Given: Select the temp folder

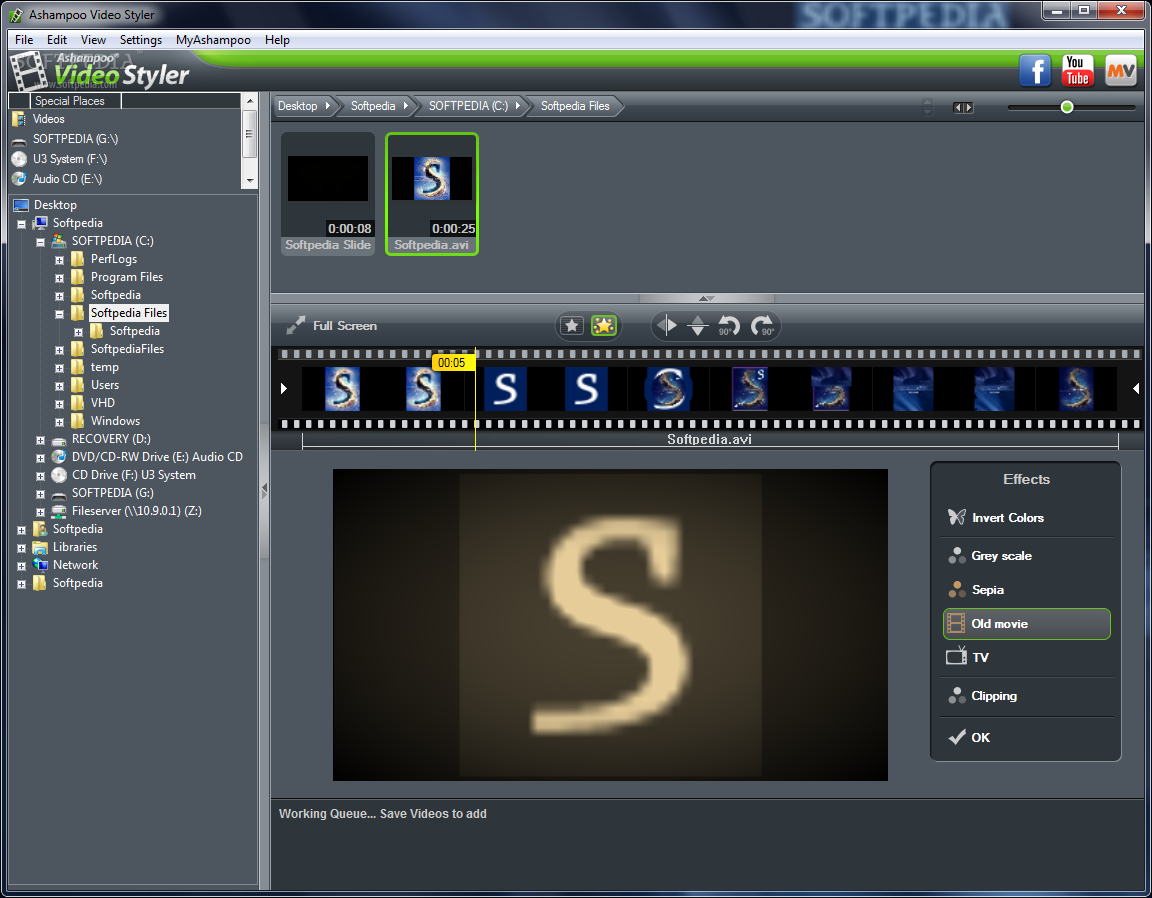Looking at the screenshot, I should click(104, 367).
